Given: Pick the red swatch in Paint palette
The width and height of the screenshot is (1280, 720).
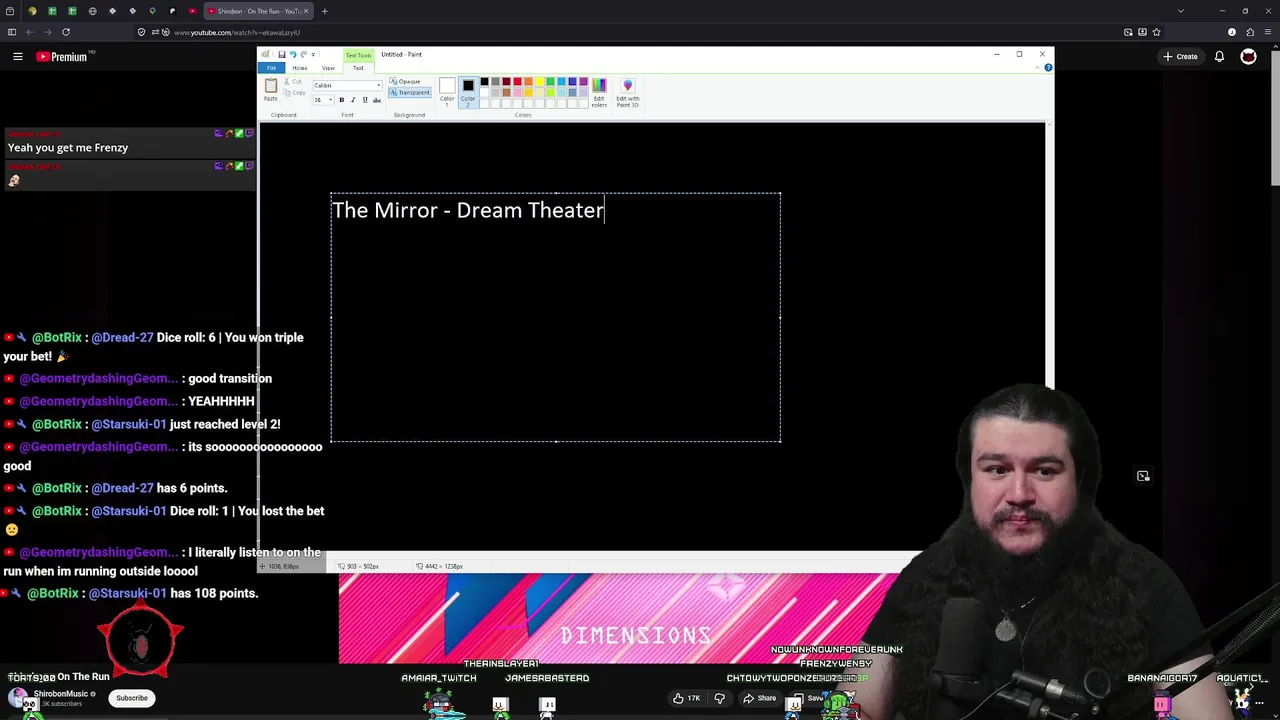Looking at the screenshot, I should pos(517,81).
